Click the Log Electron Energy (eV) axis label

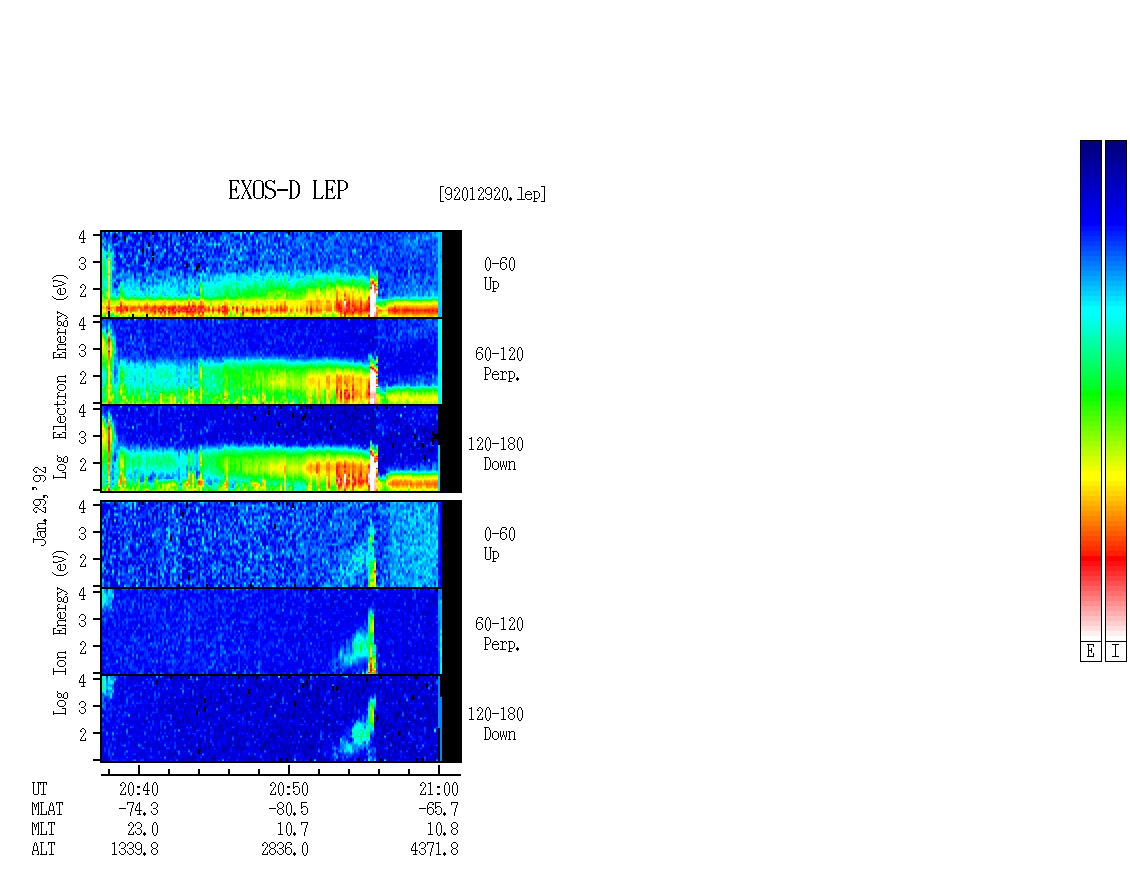point(60,376)
